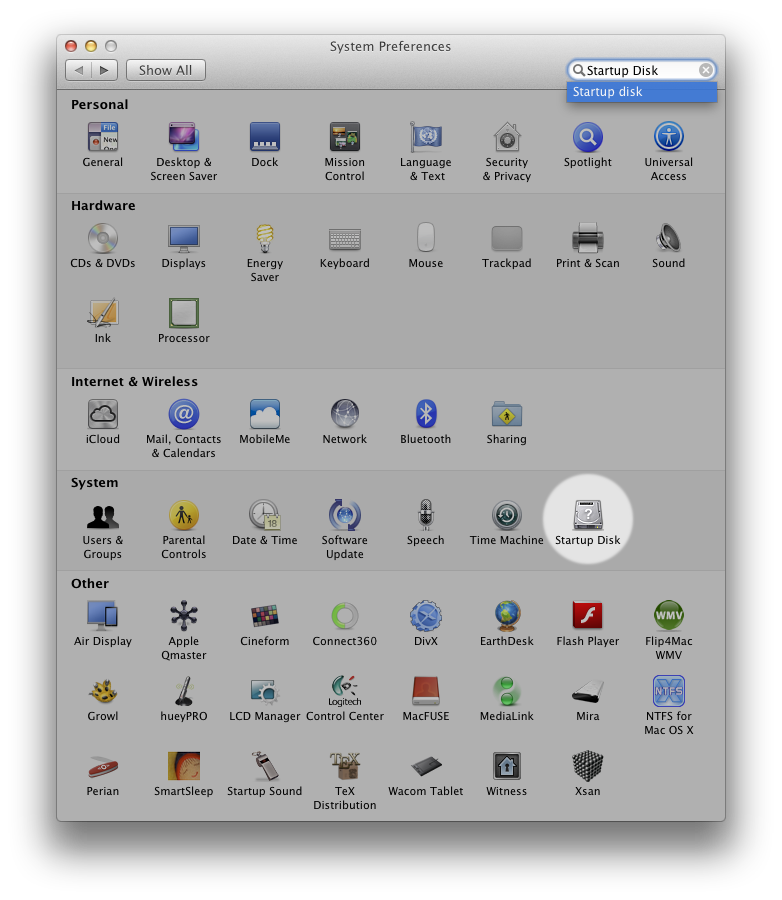
Task: Clear the search field text
Action: (x=706, y=70)
